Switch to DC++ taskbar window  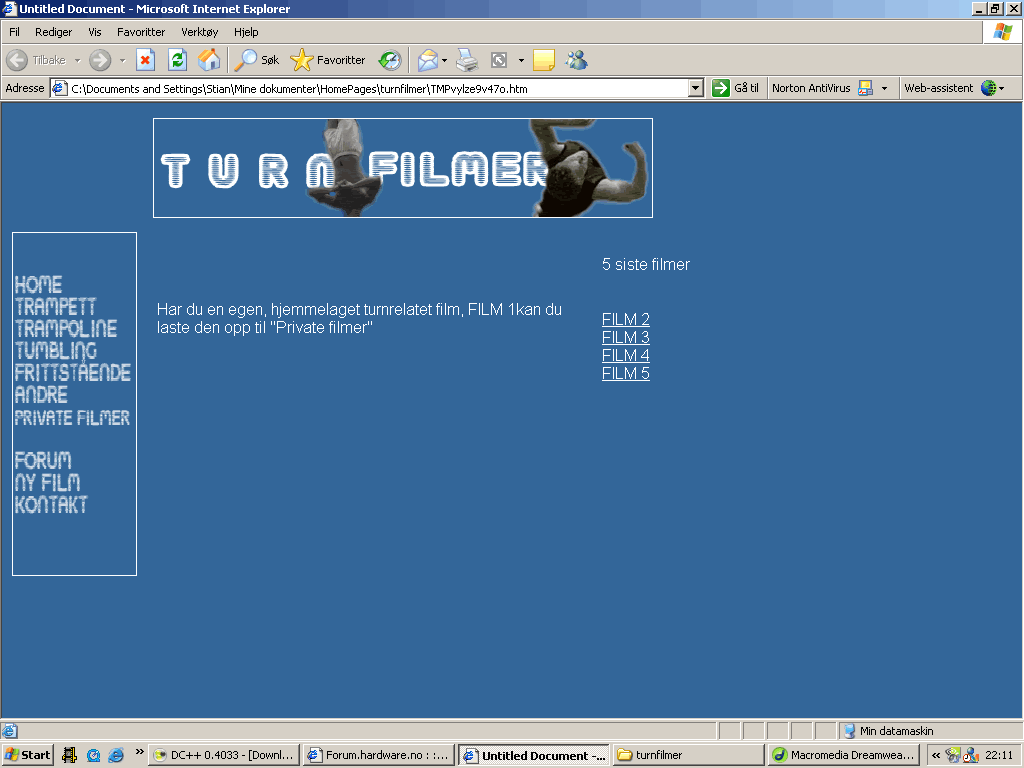(x=224, y=755)
